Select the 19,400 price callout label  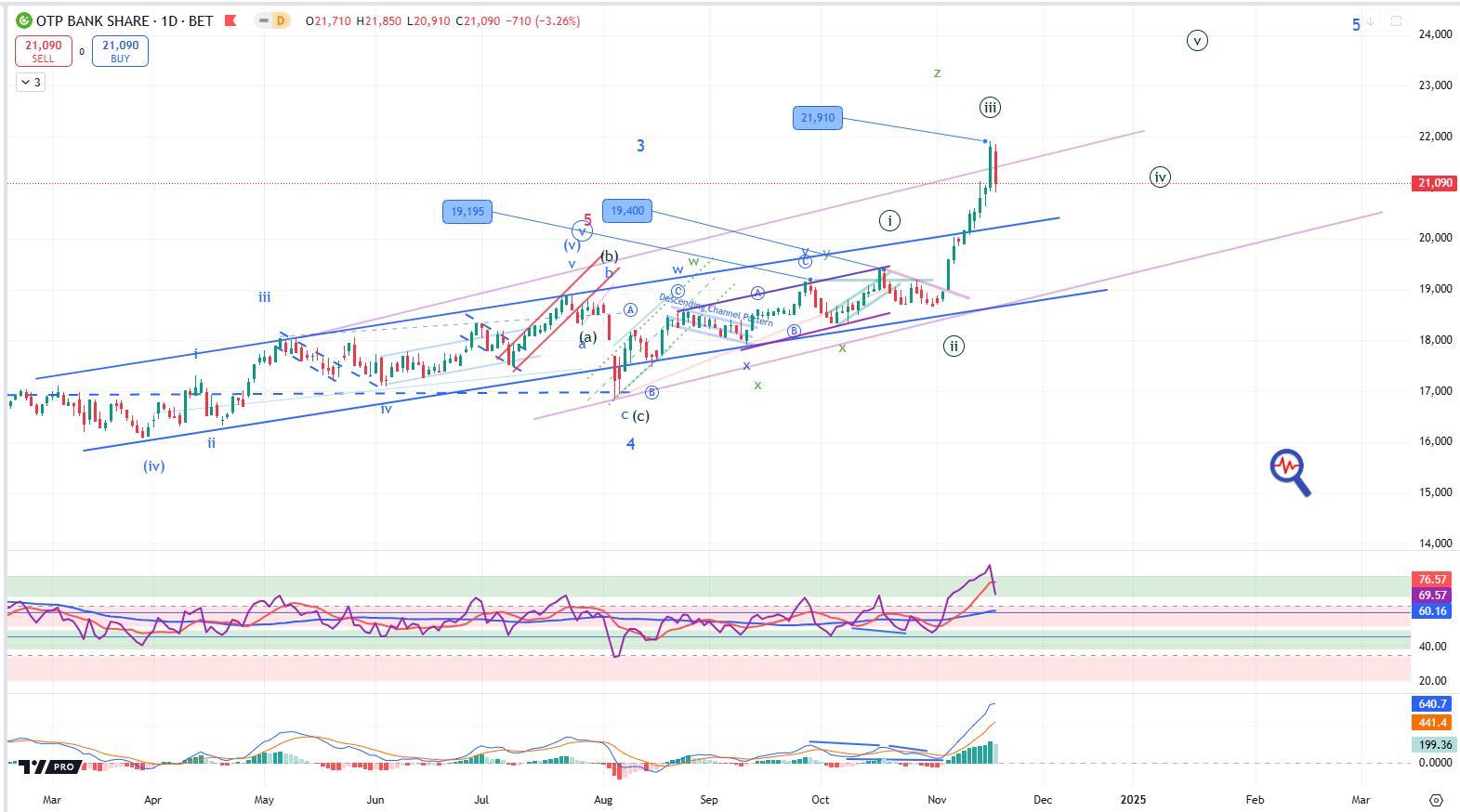[x=627, y=211]
